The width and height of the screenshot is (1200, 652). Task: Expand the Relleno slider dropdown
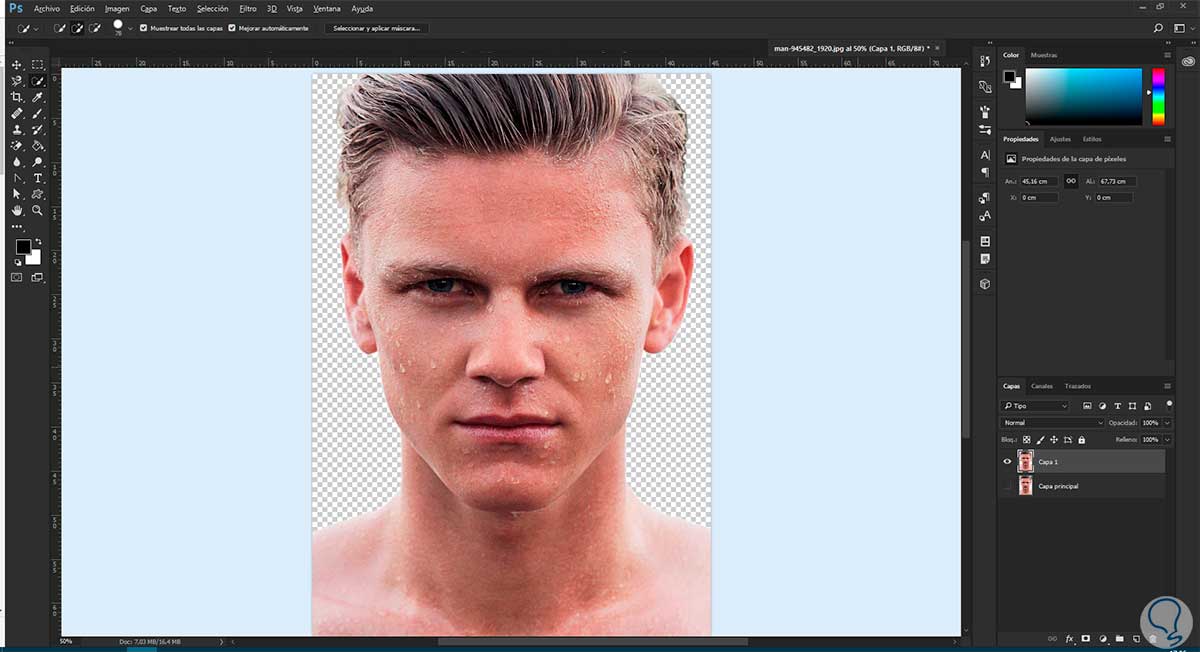1167,440
